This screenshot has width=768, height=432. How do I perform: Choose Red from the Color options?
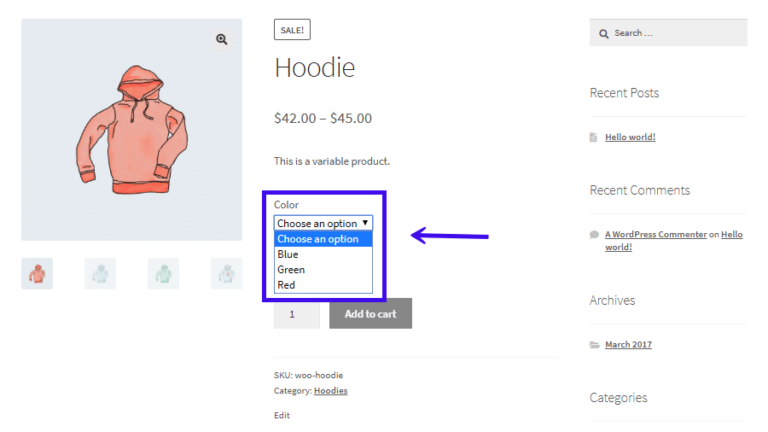coord(286,285)
